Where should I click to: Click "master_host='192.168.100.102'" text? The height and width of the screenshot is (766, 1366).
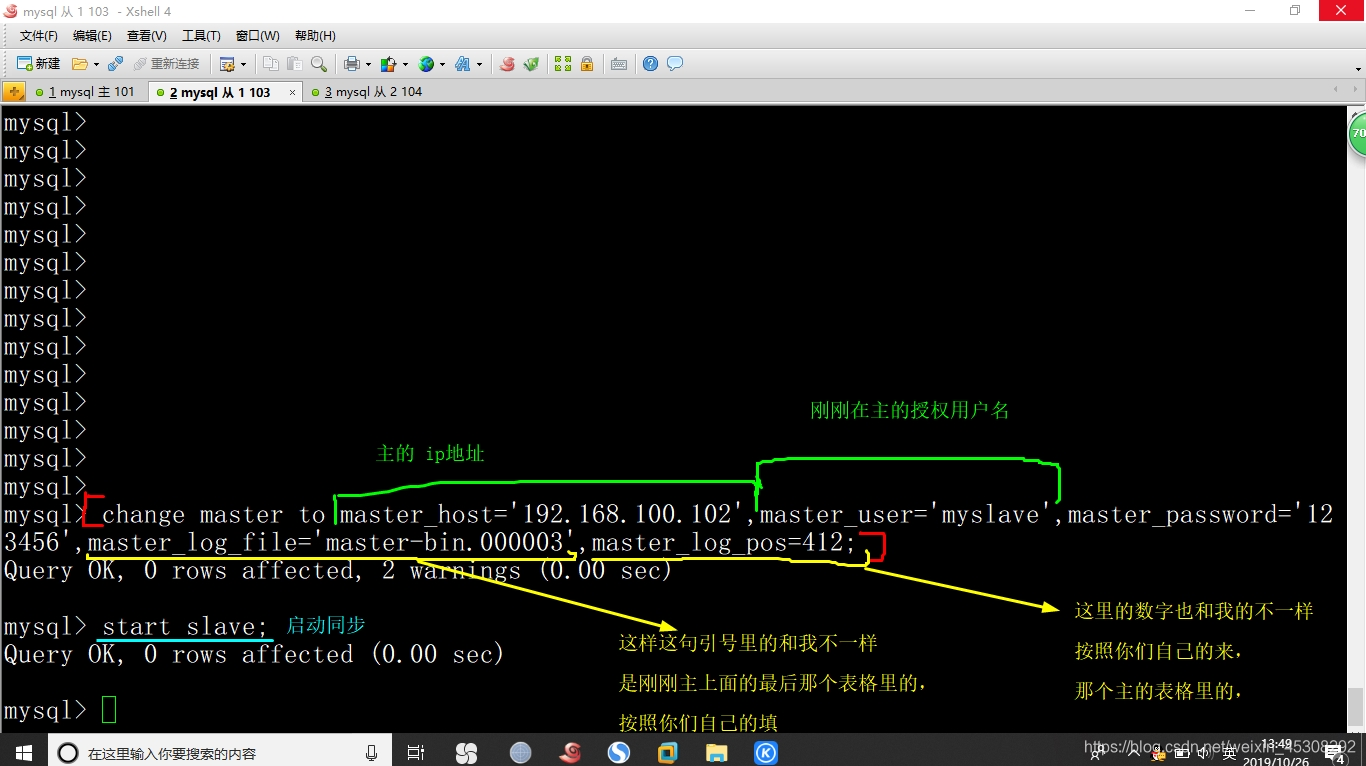545,515
